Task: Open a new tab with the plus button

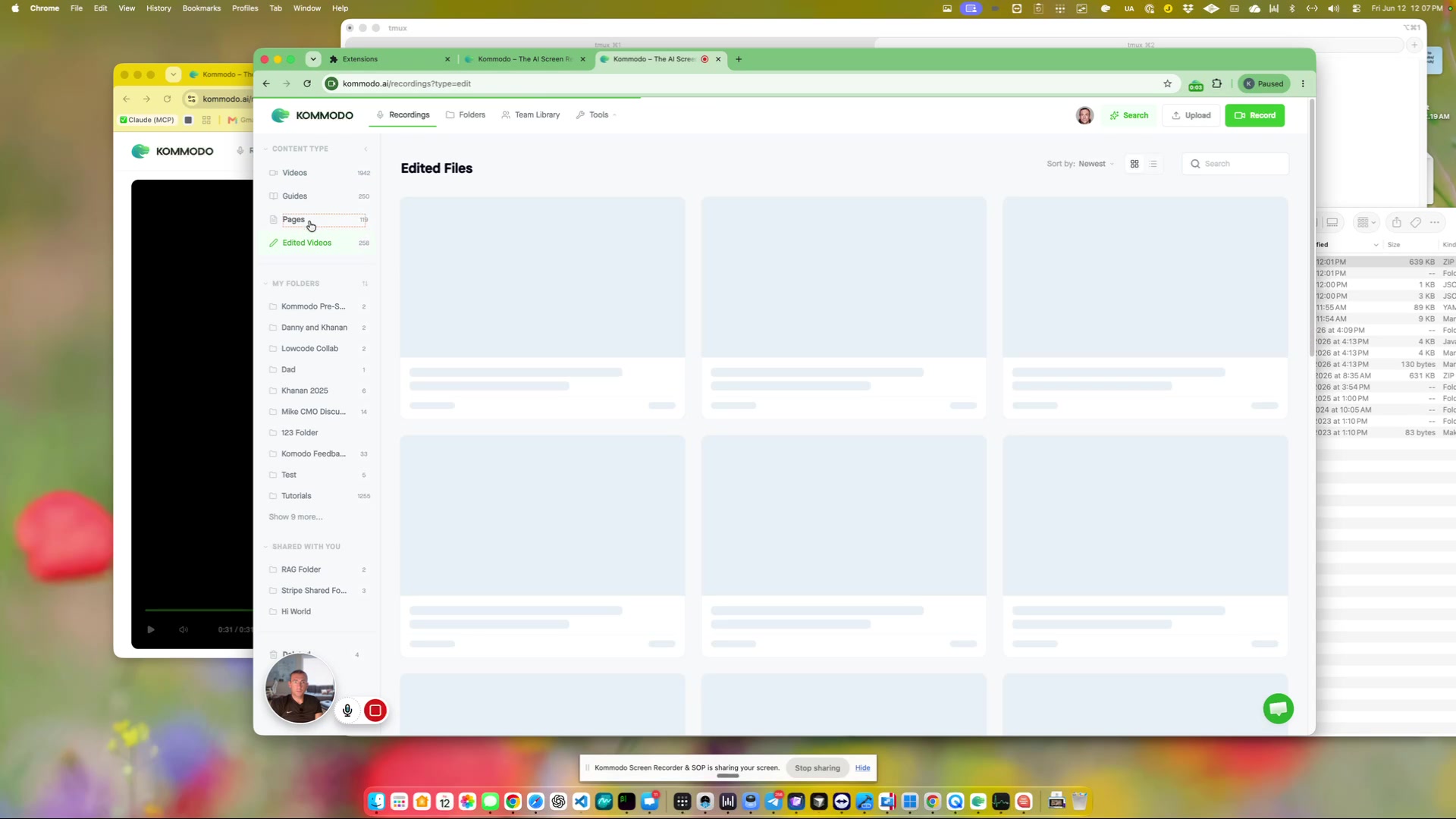Action: click(x=739, y=59)
